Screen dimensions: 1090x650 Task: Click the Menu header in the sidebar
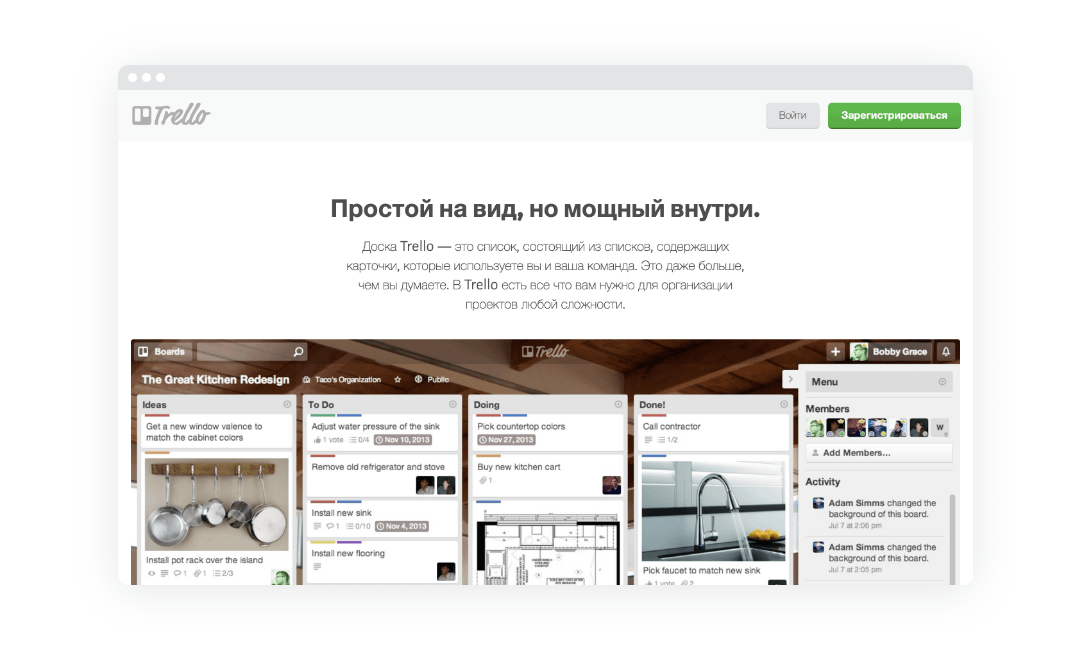point(879,382)
